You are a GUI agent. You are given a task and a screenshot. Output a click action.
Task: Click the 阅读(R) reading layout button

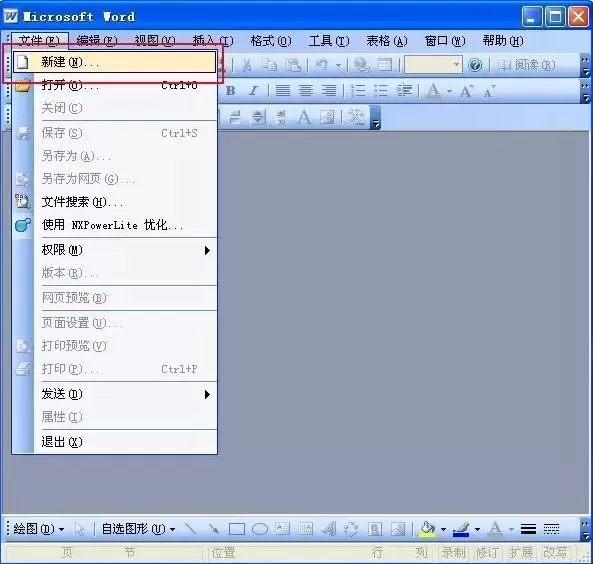pos(526,65)
